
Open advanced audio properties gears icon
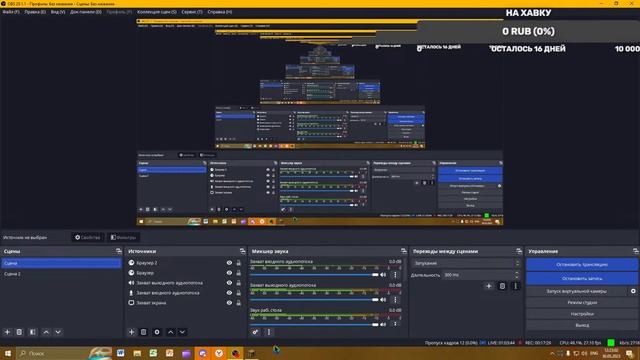(255, 332)
